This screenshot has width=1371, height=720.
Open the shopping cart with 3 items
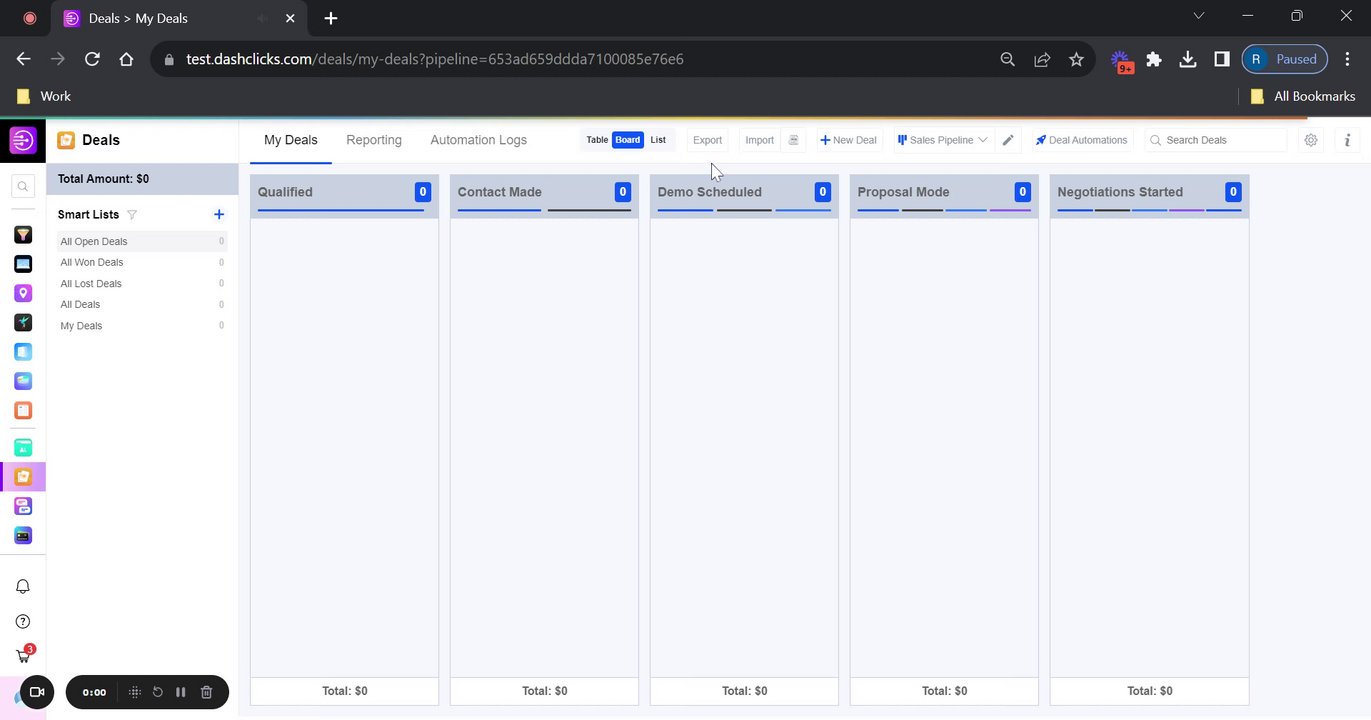(24, 655)
